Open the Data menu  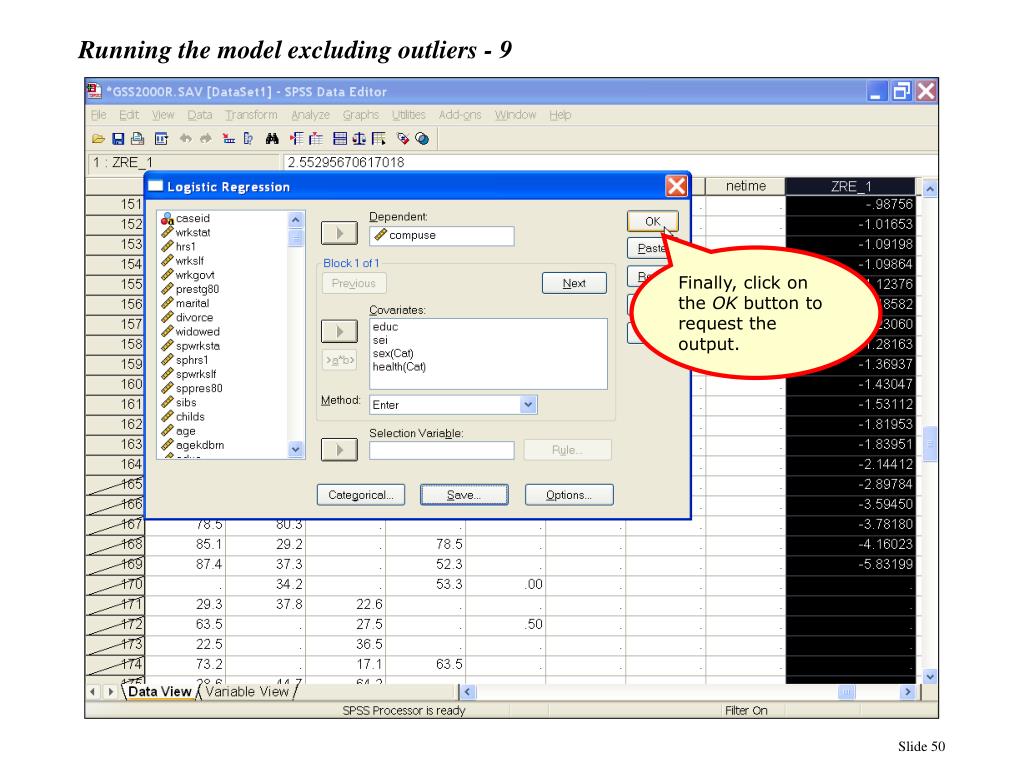200,115
